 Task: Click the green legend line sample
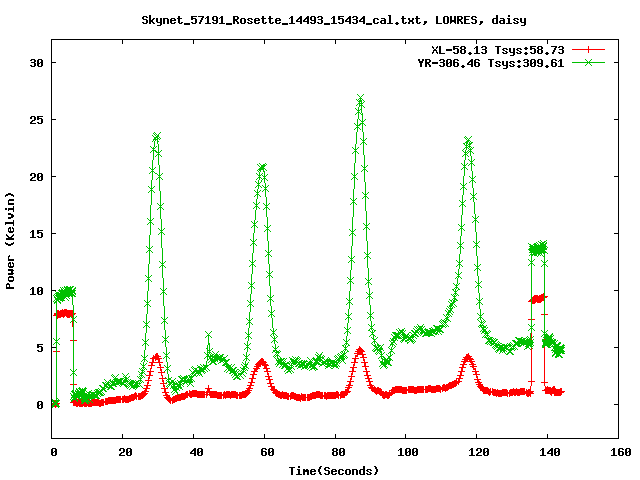click(588, 62)
